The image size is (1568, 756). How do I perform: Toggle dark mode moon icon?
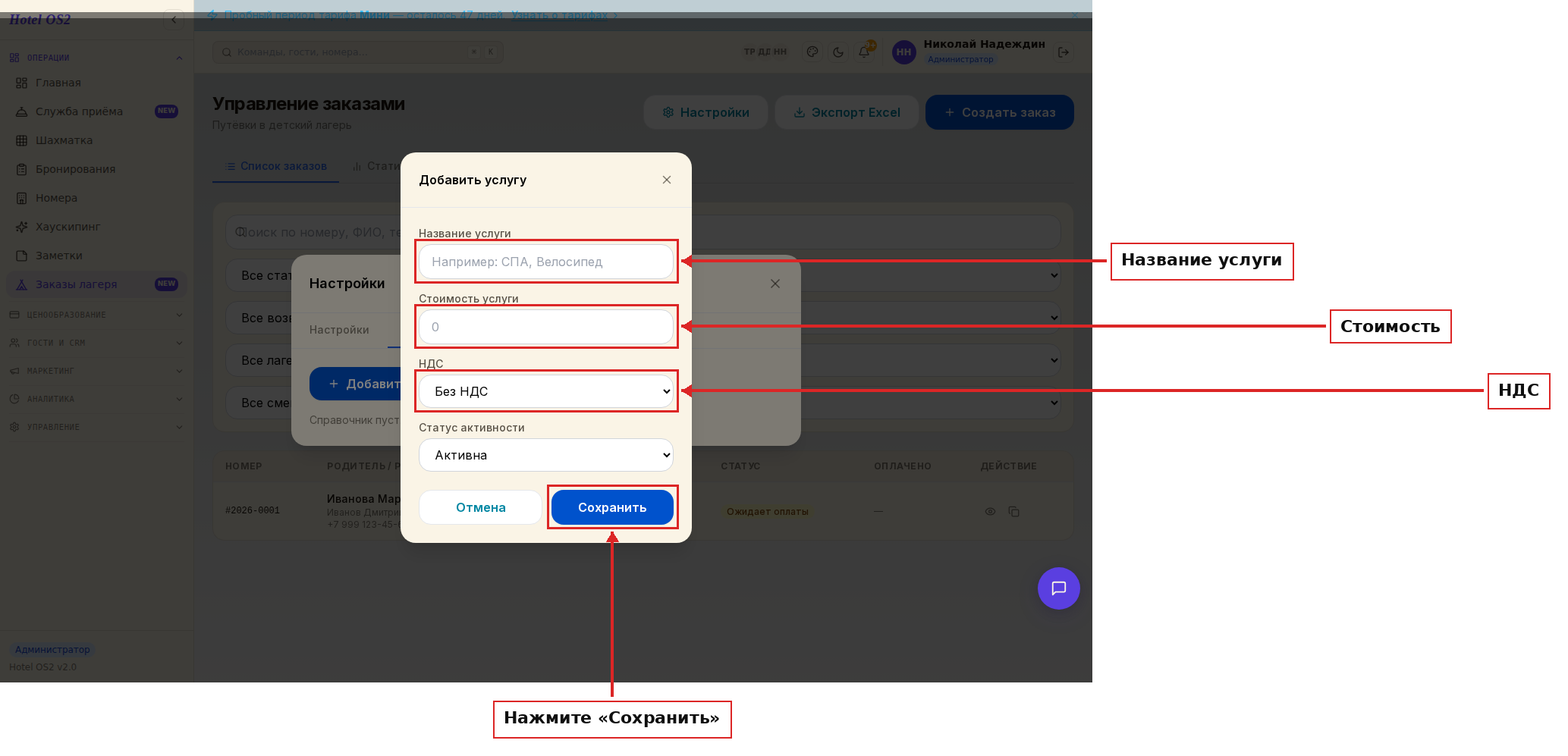click(838, 52)
